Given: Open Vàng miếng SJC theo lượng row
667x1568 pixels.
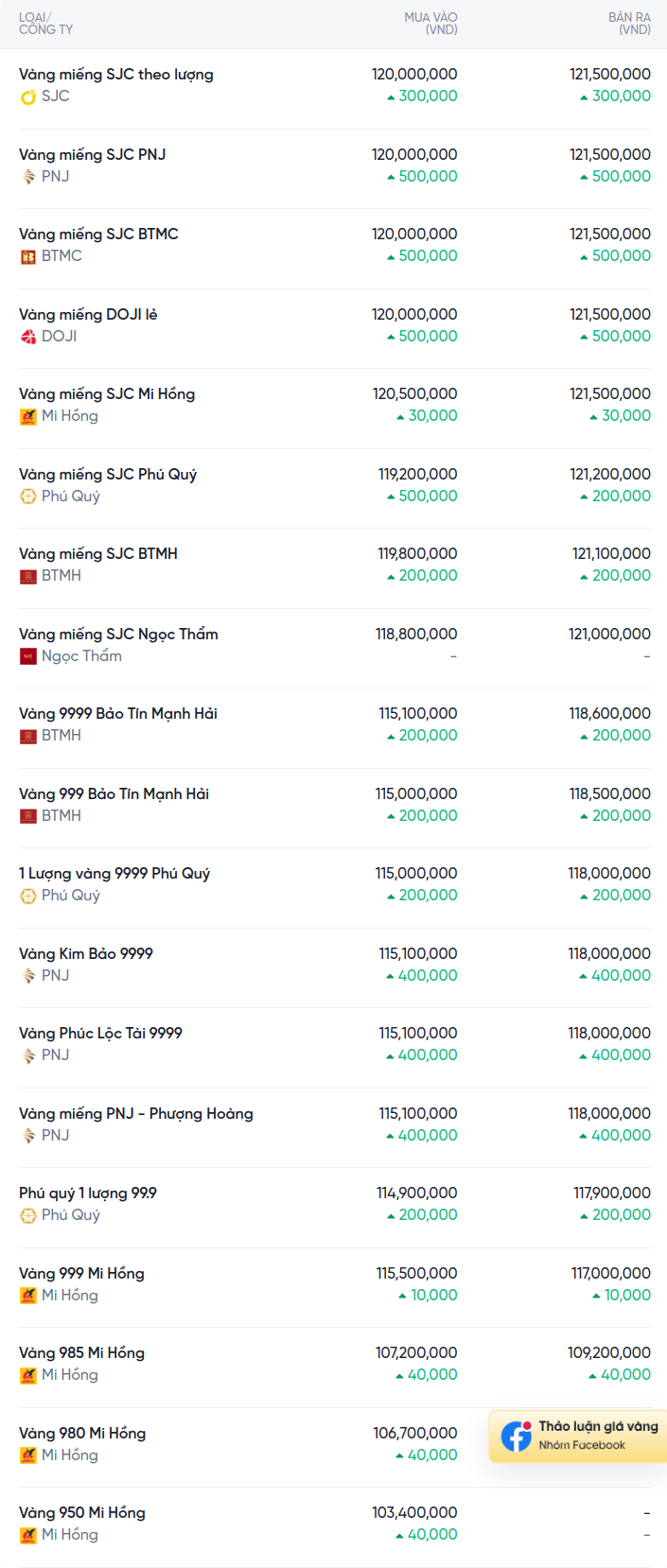Looking at the screenshot, I should (x=115, y=75).
